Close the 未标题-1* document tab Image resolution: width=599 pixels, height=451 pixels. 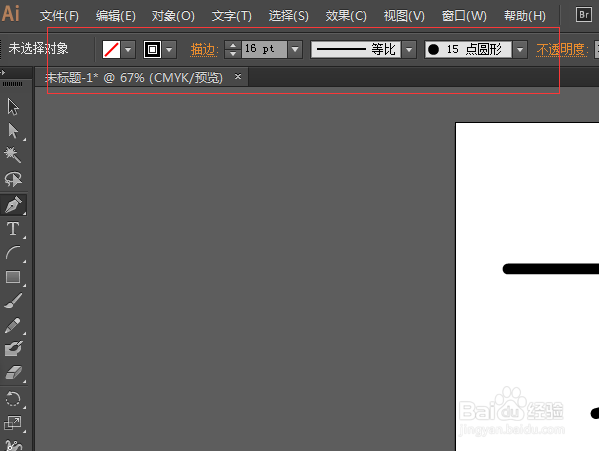238,76
